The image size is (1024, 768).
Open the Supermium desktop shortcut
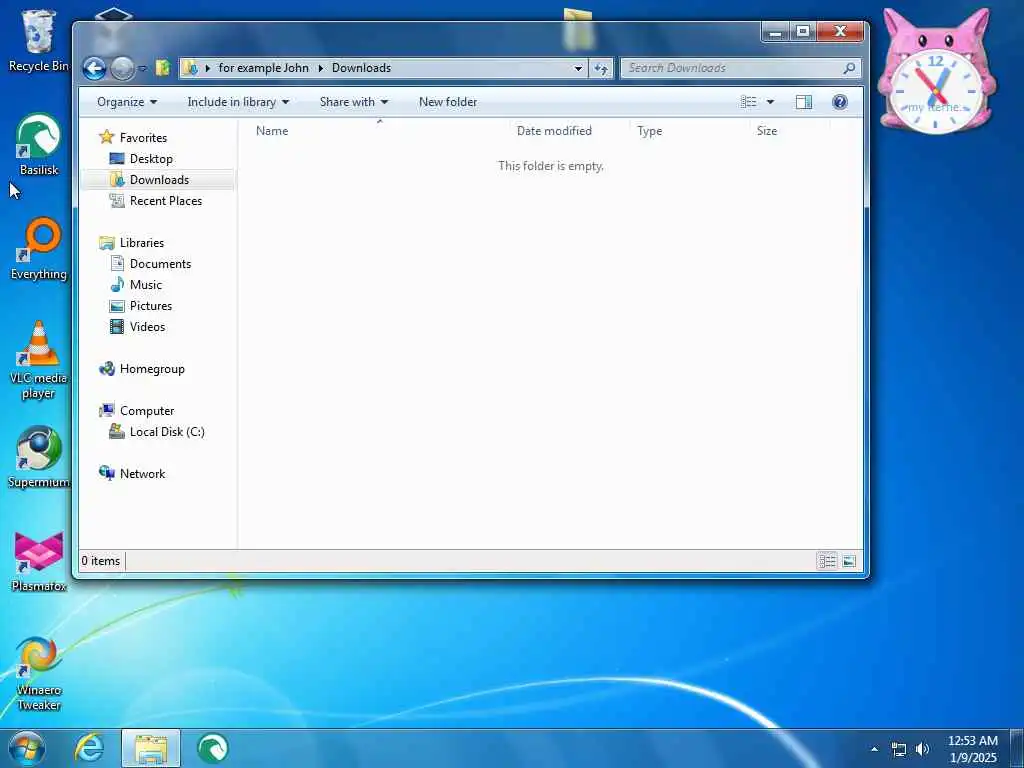click(39, 457)
